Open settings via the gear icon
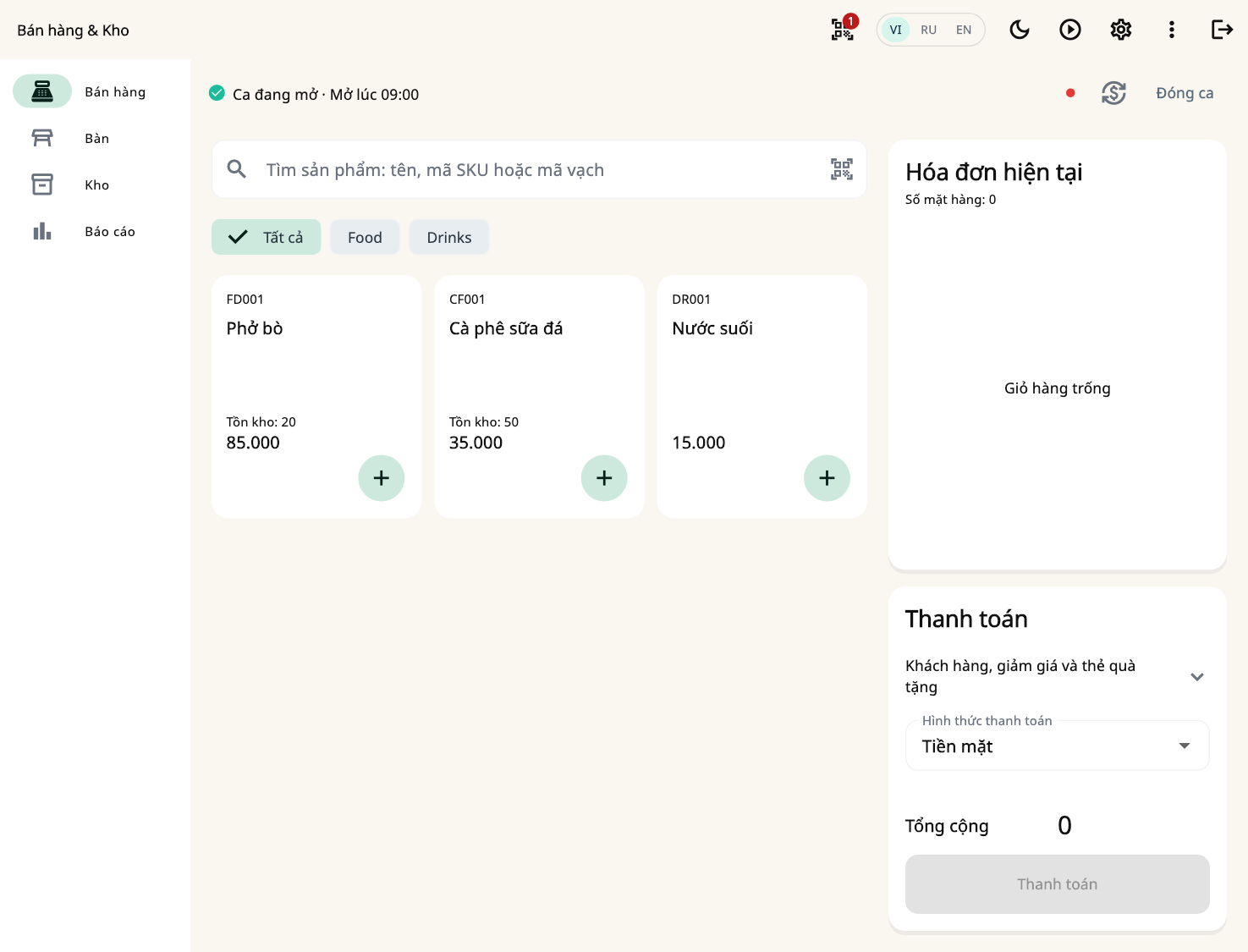This screenshot has height=952, width=1248. coord(1121,30)
